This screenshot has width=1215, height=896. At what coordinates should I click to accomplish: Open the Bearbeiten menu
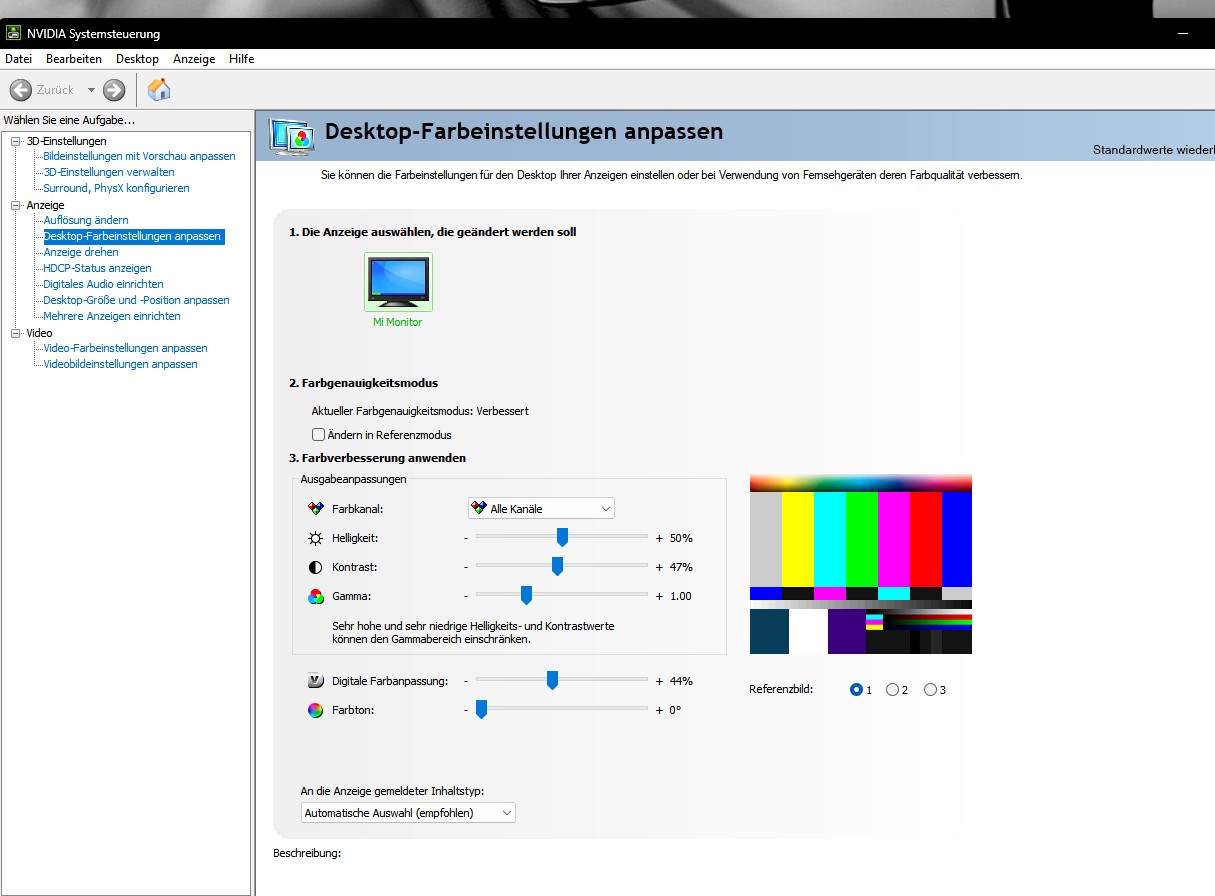point(74,59)
